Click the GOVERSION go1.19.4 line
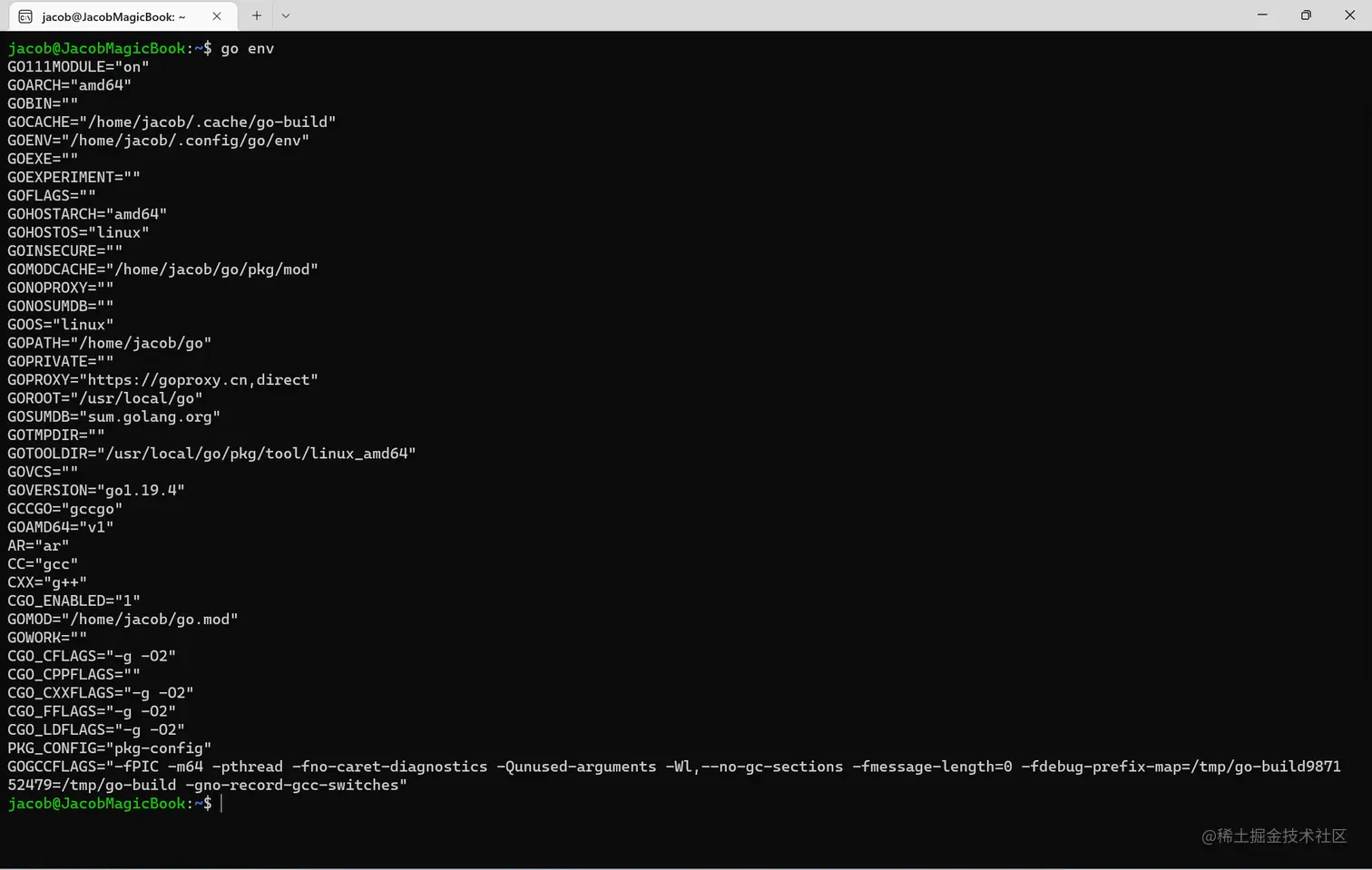 96,491
